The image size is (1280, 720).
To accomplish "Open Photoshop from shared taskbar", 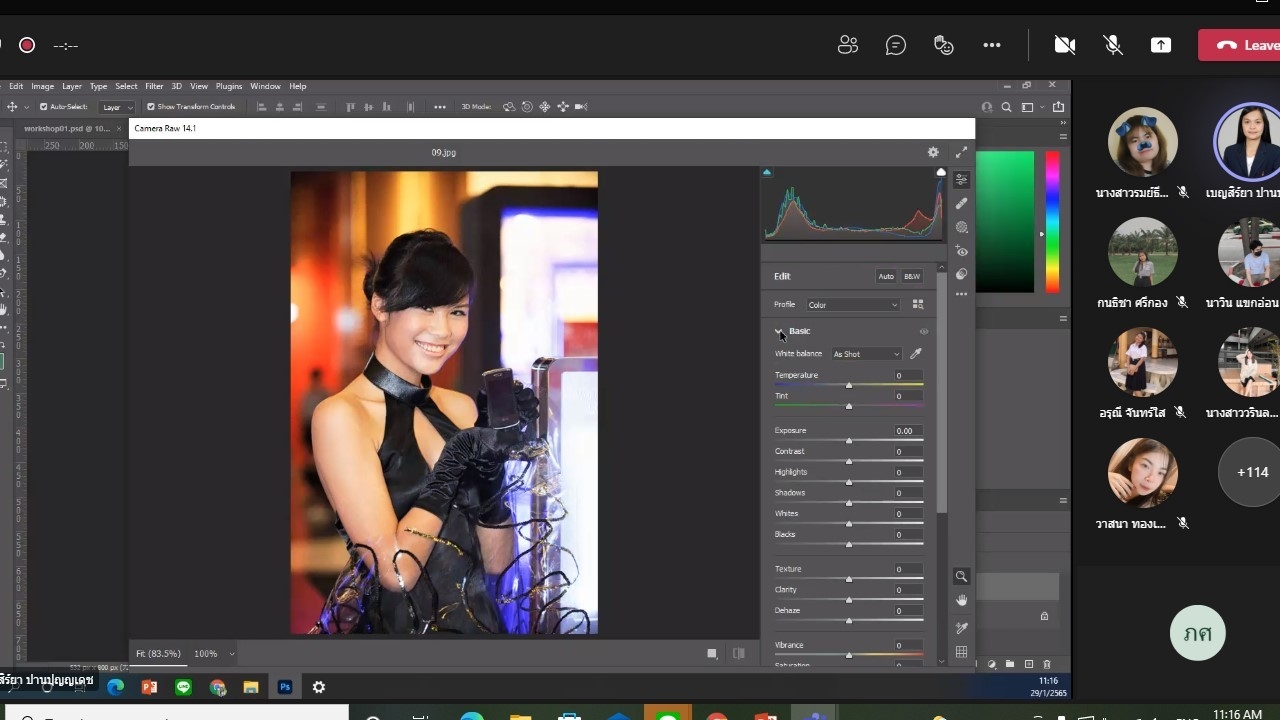I will point(285,687).
